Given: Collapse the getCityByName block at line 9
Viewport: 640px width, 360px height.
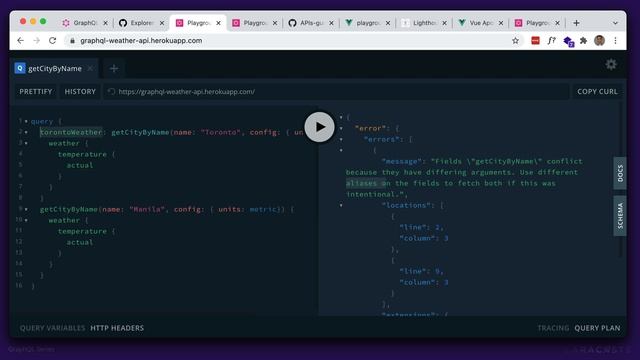Looking at the screenshot, I should pyautogui.click(x=26, y=209).
